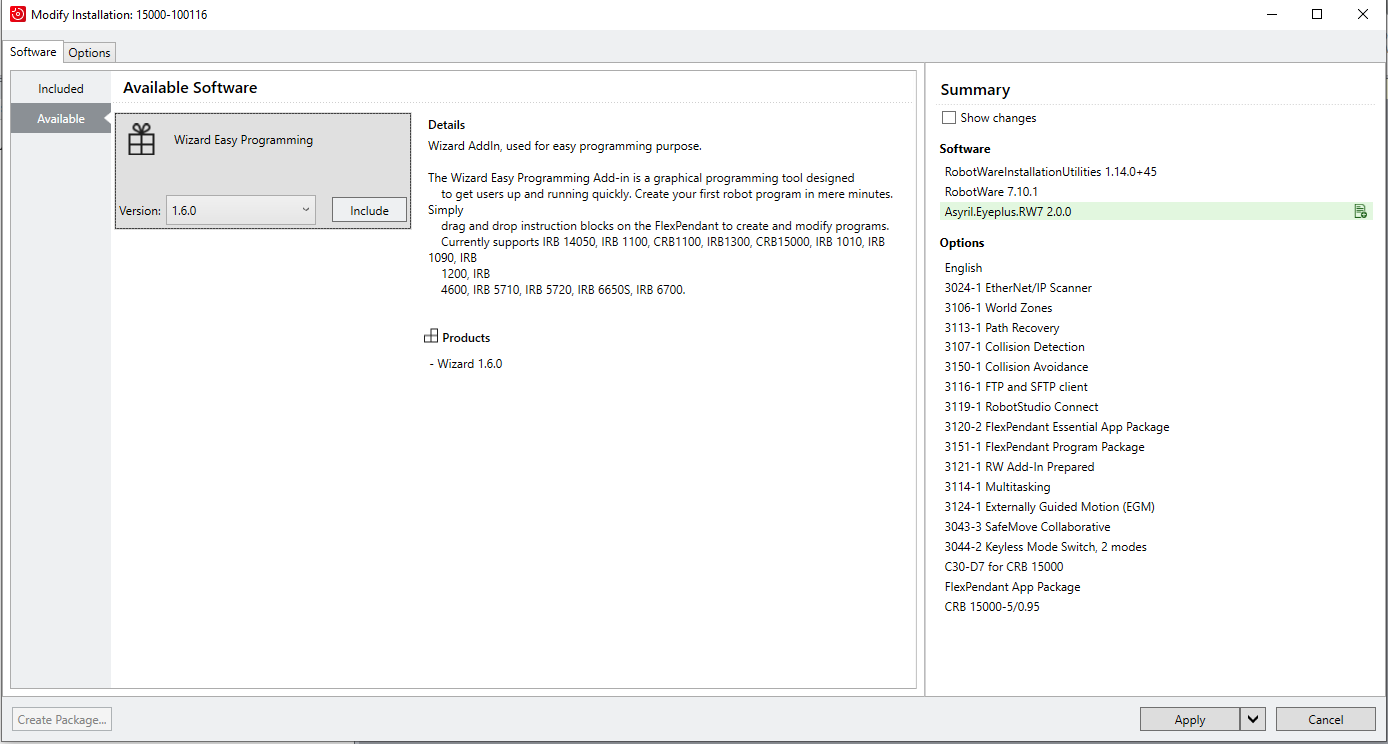Click 3119-1 RobotStudio Connect option
The image size is (1388, 744).
(x=1022, y=407)
